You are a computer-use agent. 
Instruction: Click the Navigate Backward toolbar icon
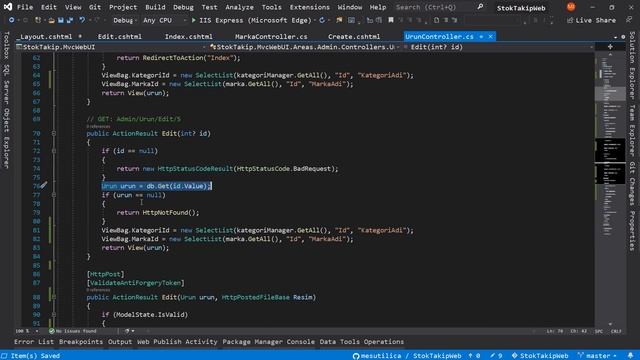point(11,20)
